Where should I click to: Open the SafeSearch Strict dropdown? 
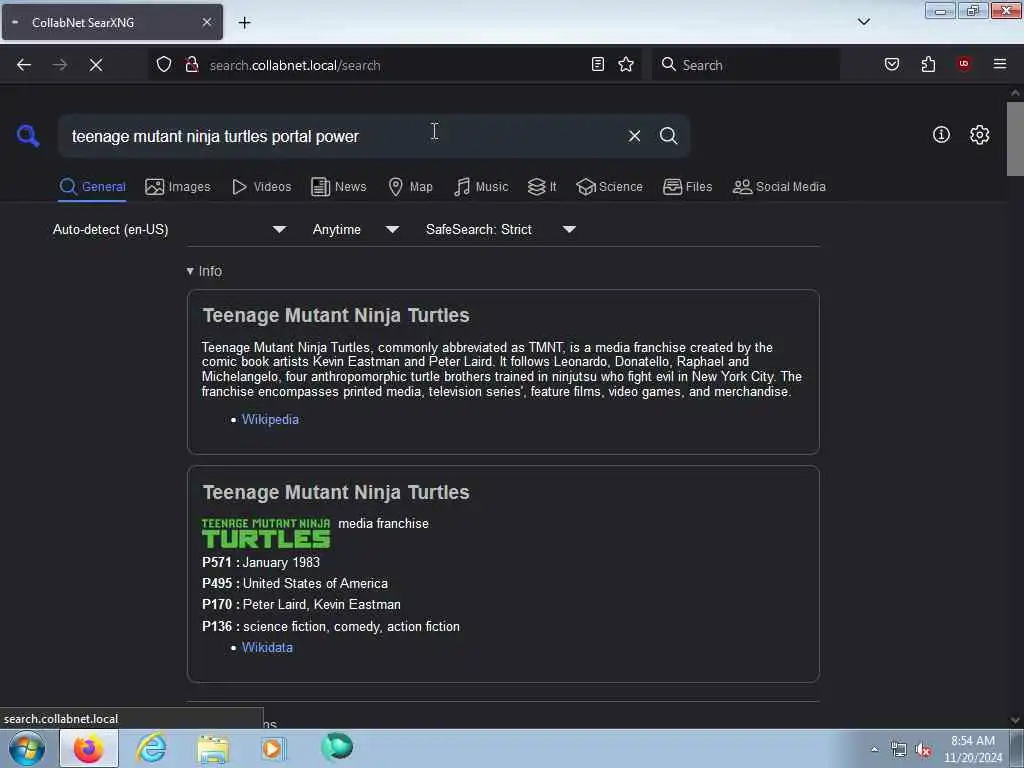pyautogui.click(x=501, y=229)
